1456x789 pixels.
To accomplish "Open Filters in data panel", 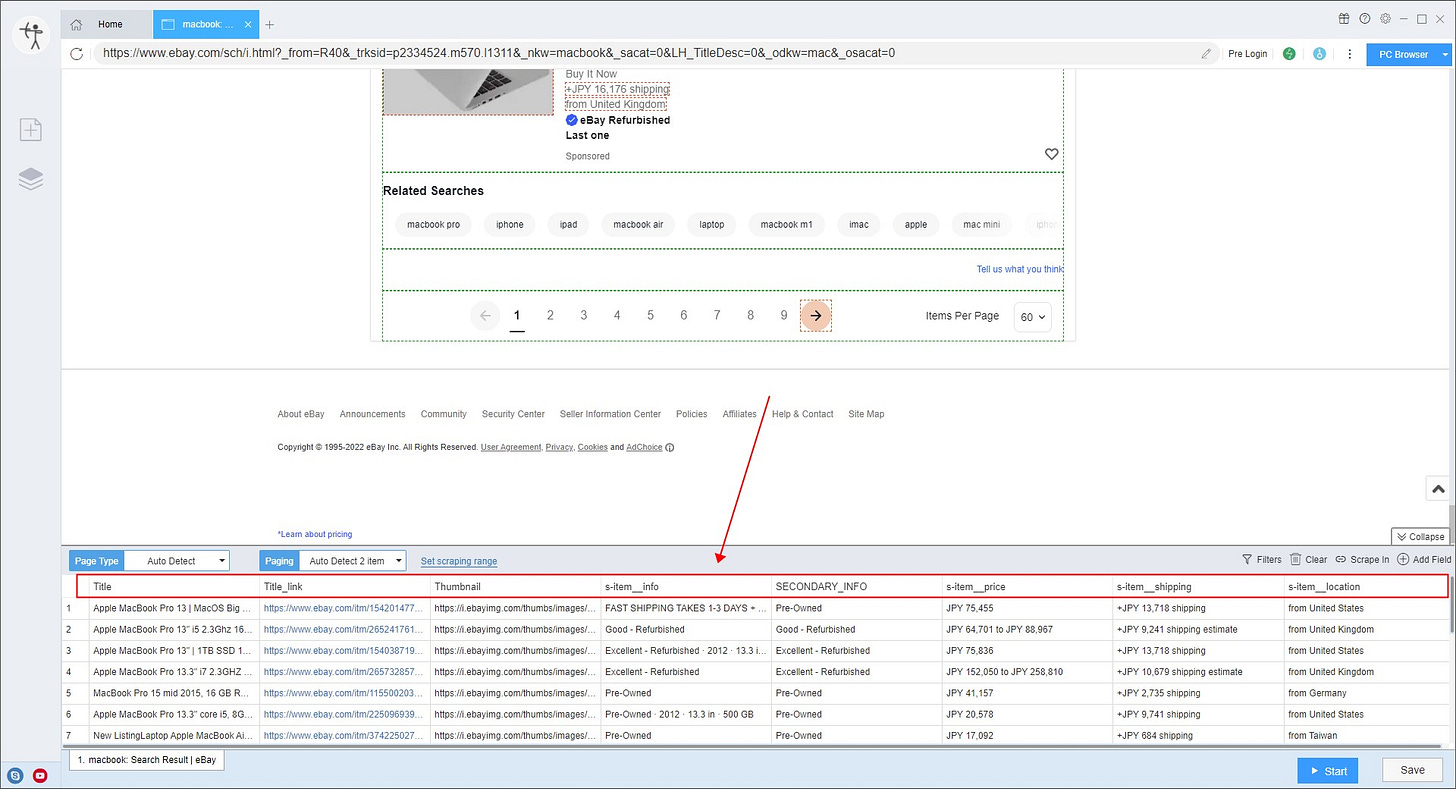I will (x=1261, y=560).
